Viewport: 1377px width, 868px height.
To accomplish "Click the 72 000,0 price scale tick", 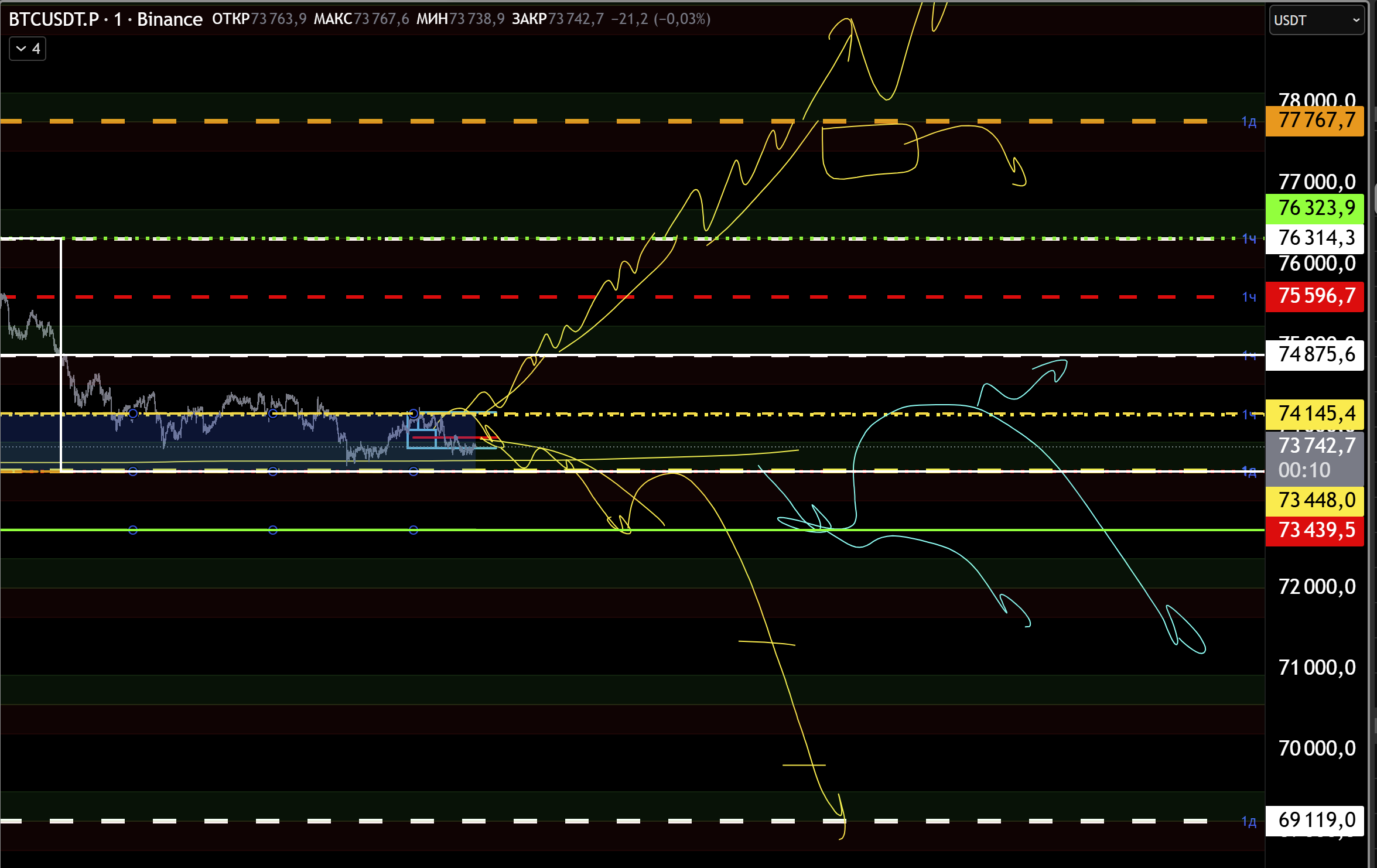I will coord(1316,587).
